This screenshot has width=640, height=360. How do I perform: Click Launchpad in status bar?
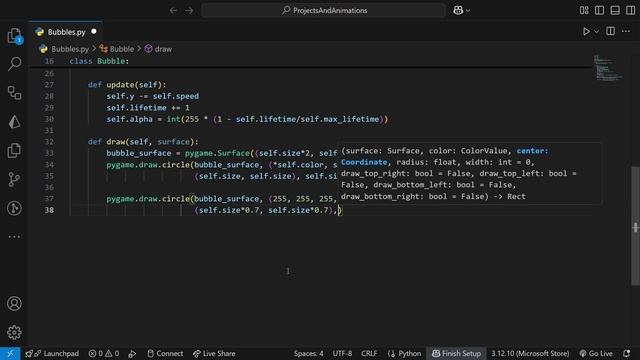(51, 353)
